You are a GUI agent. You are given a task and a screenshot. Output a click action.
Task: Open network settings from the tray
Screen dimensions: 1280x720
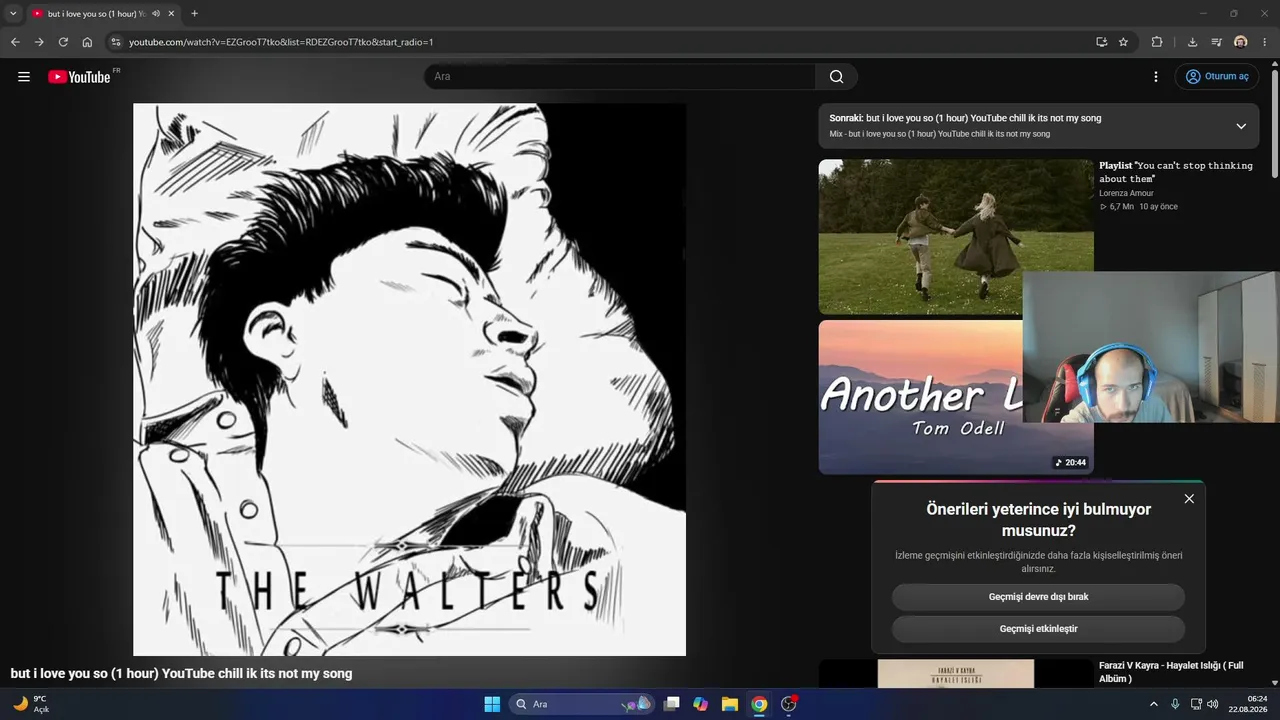coord(1196,704)
